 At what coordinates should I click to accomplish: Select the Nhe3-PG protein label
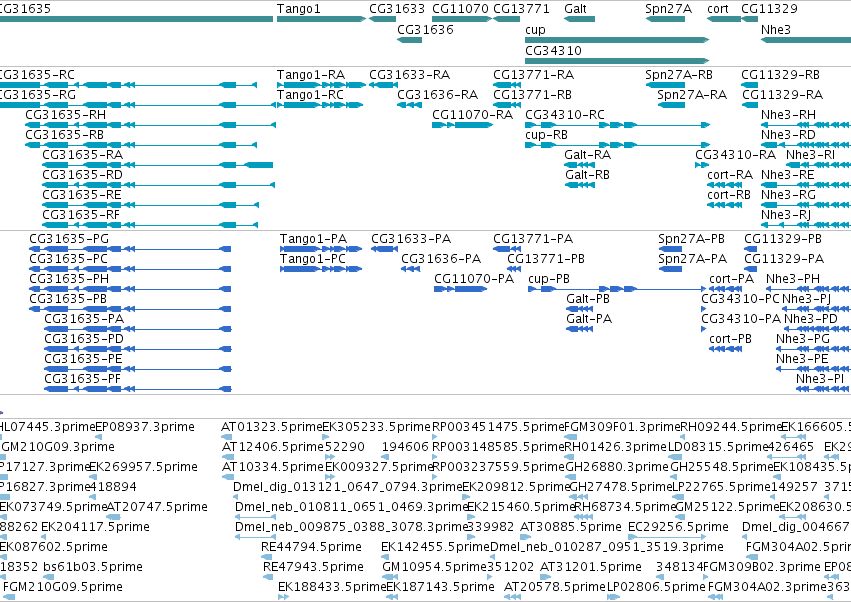(x=803, y=339)
